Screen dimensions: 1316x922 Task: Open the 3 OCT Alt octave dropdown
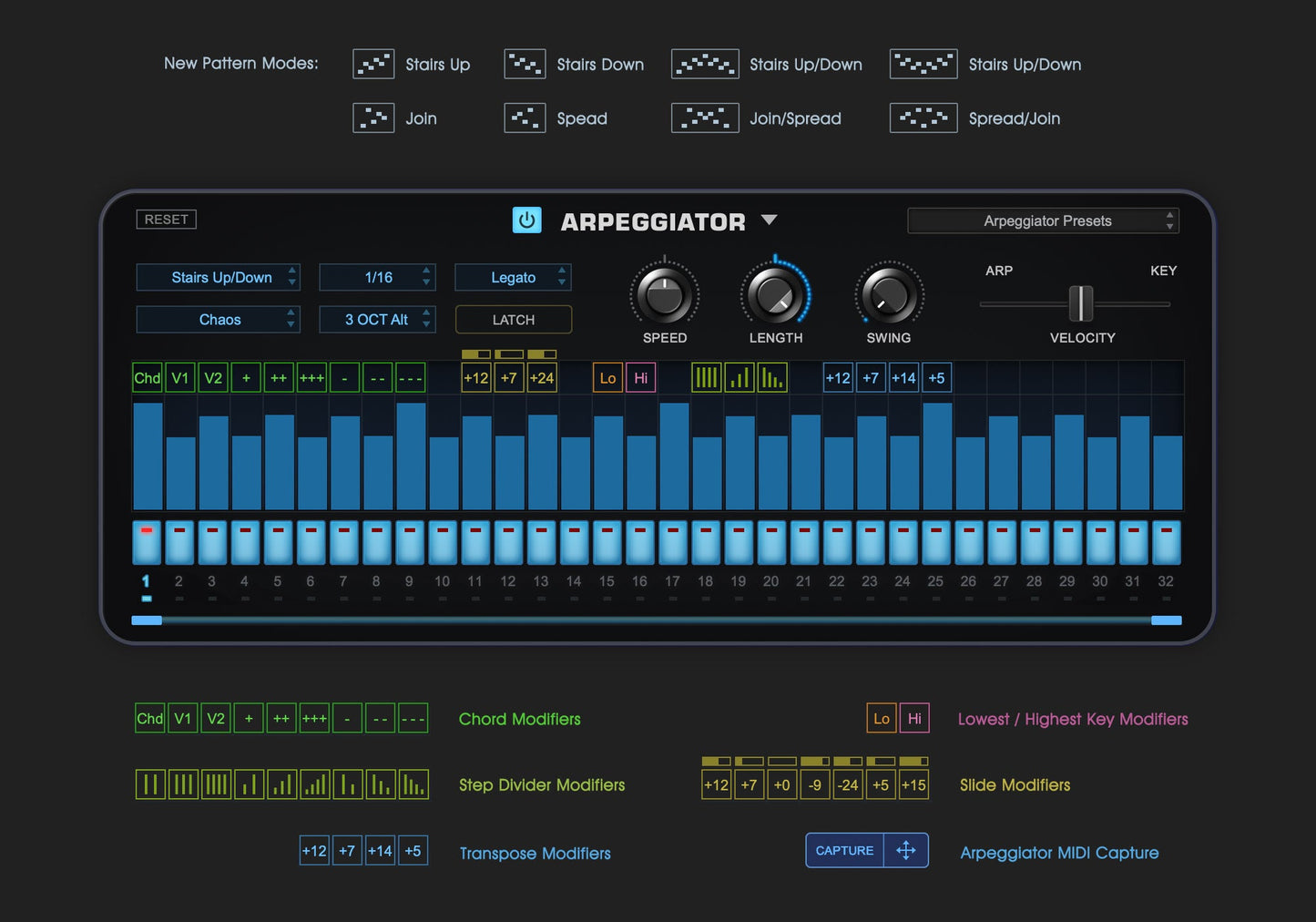[377, 319]
